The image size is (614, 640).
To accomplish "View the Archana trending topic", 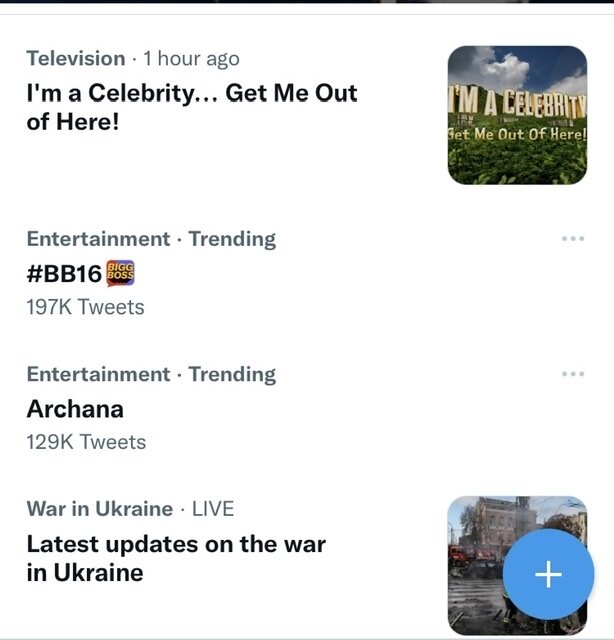I will coord(75,409).
